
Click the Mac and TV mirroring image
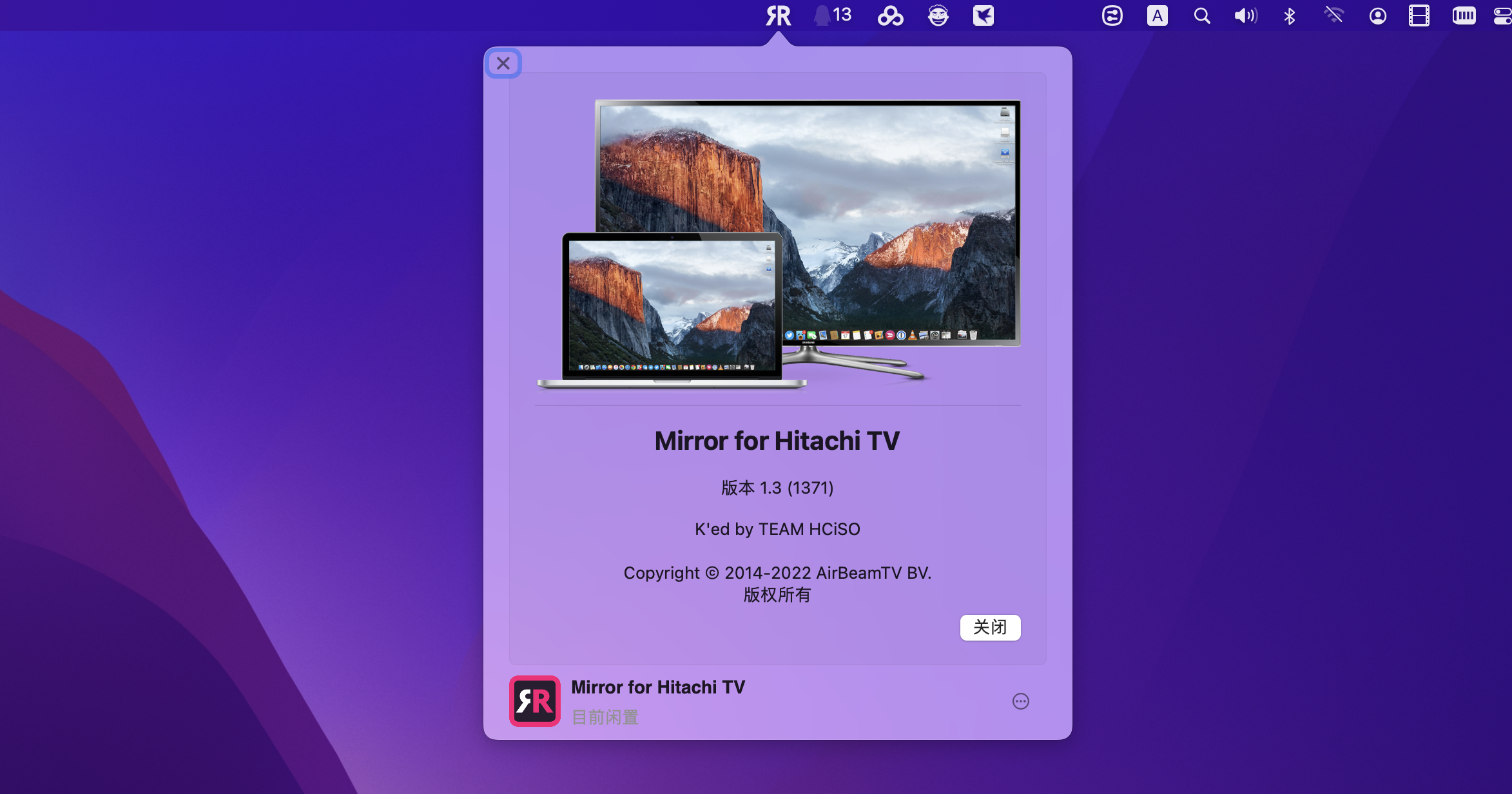tap(778, 245)
